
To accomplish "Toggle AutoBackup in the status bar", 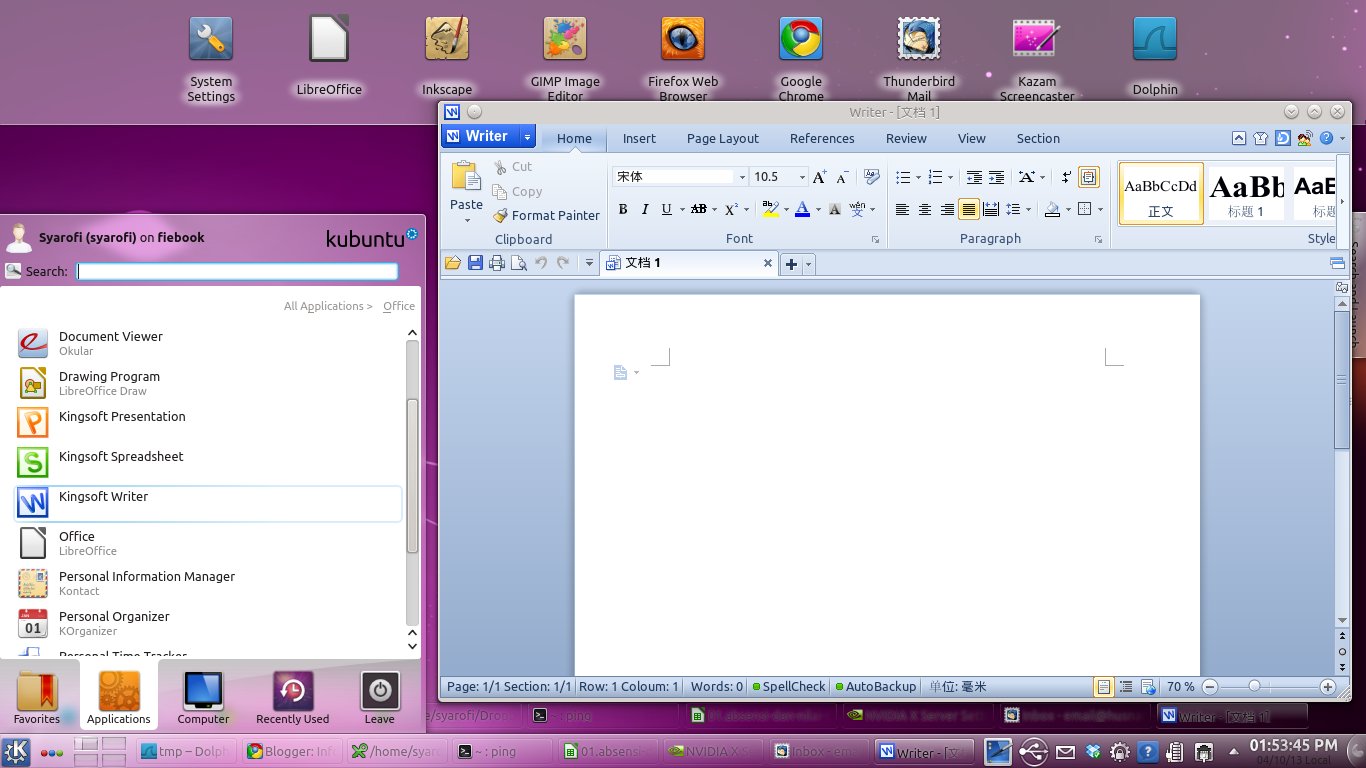I will point(876,686).
